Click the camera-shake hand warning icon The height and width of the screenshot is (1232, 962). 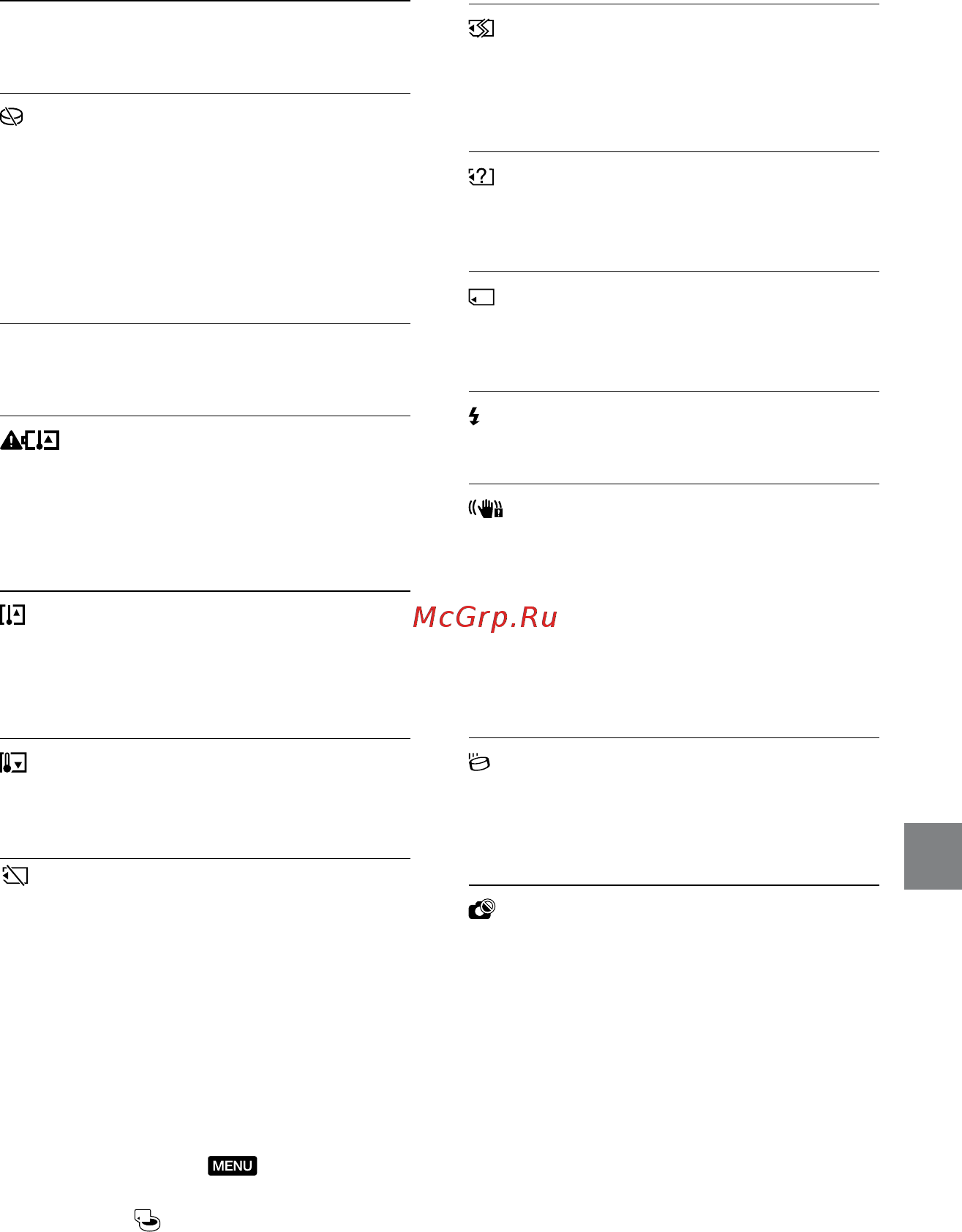click(x=486, y=508)
